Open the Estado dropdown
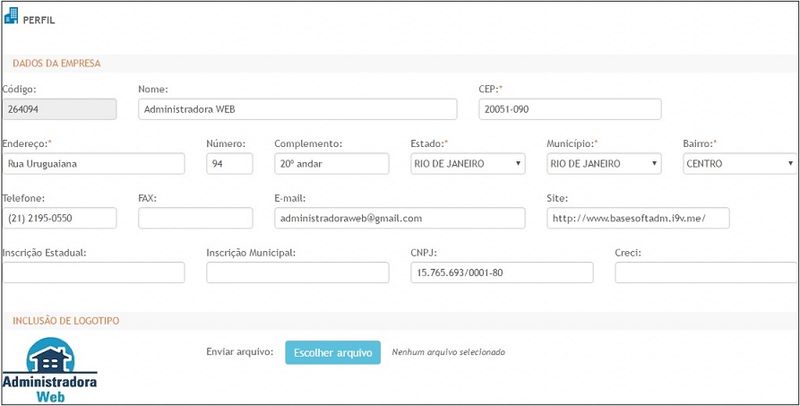Viewport: 800px width, 406px height. pos(467,163)
